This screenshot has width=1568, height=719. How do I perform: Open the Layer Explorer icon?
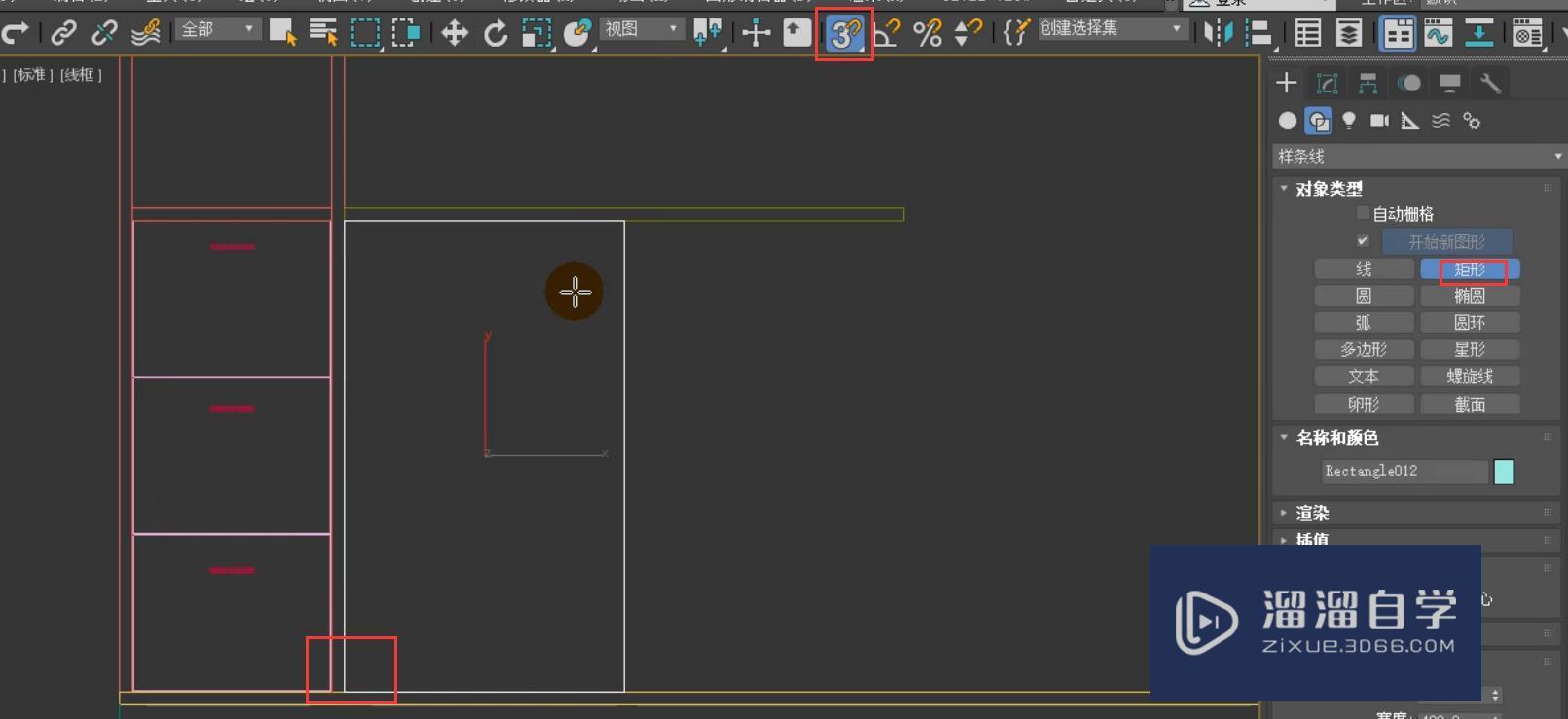click(1349, 33)
